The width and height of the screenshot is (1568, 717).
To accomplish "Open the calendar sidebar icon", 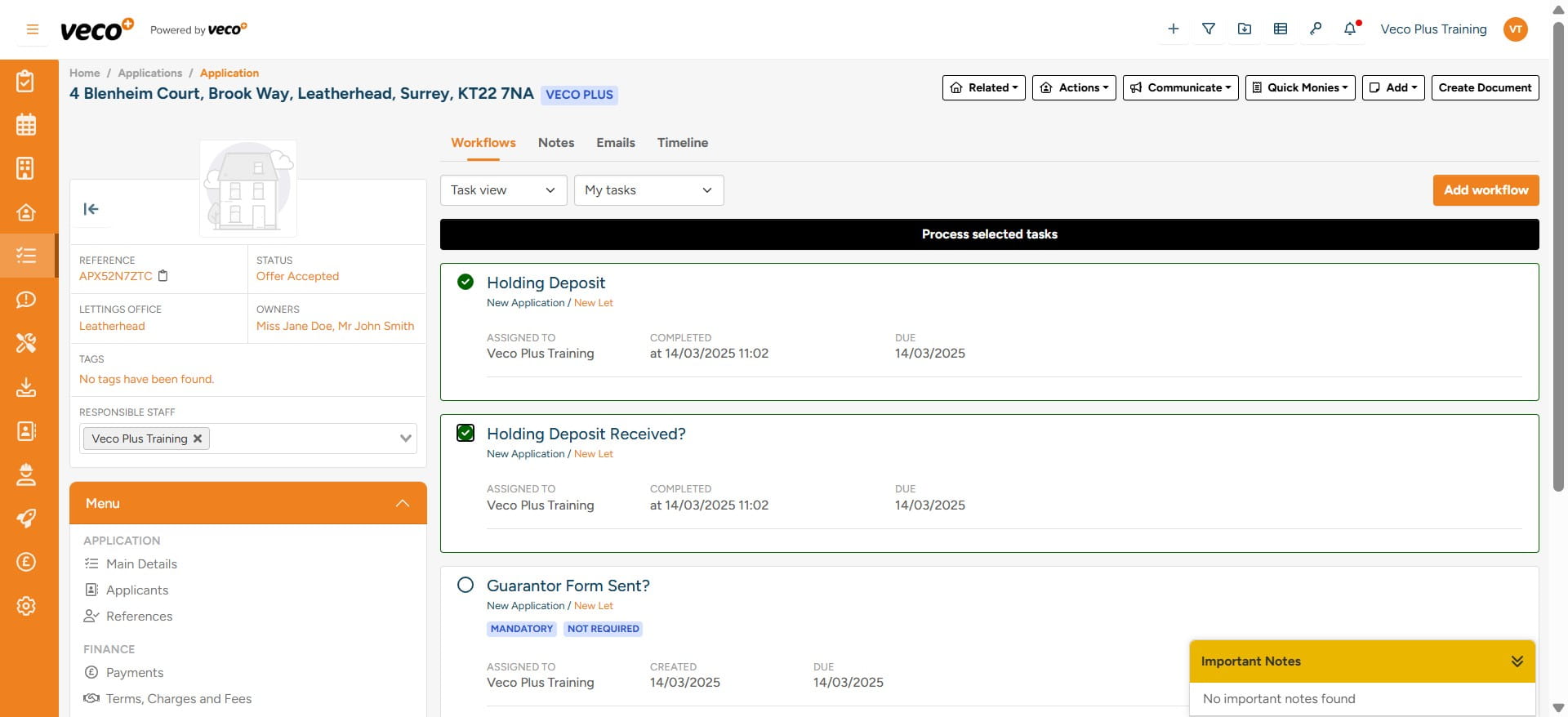I will [x=26, y=125].
